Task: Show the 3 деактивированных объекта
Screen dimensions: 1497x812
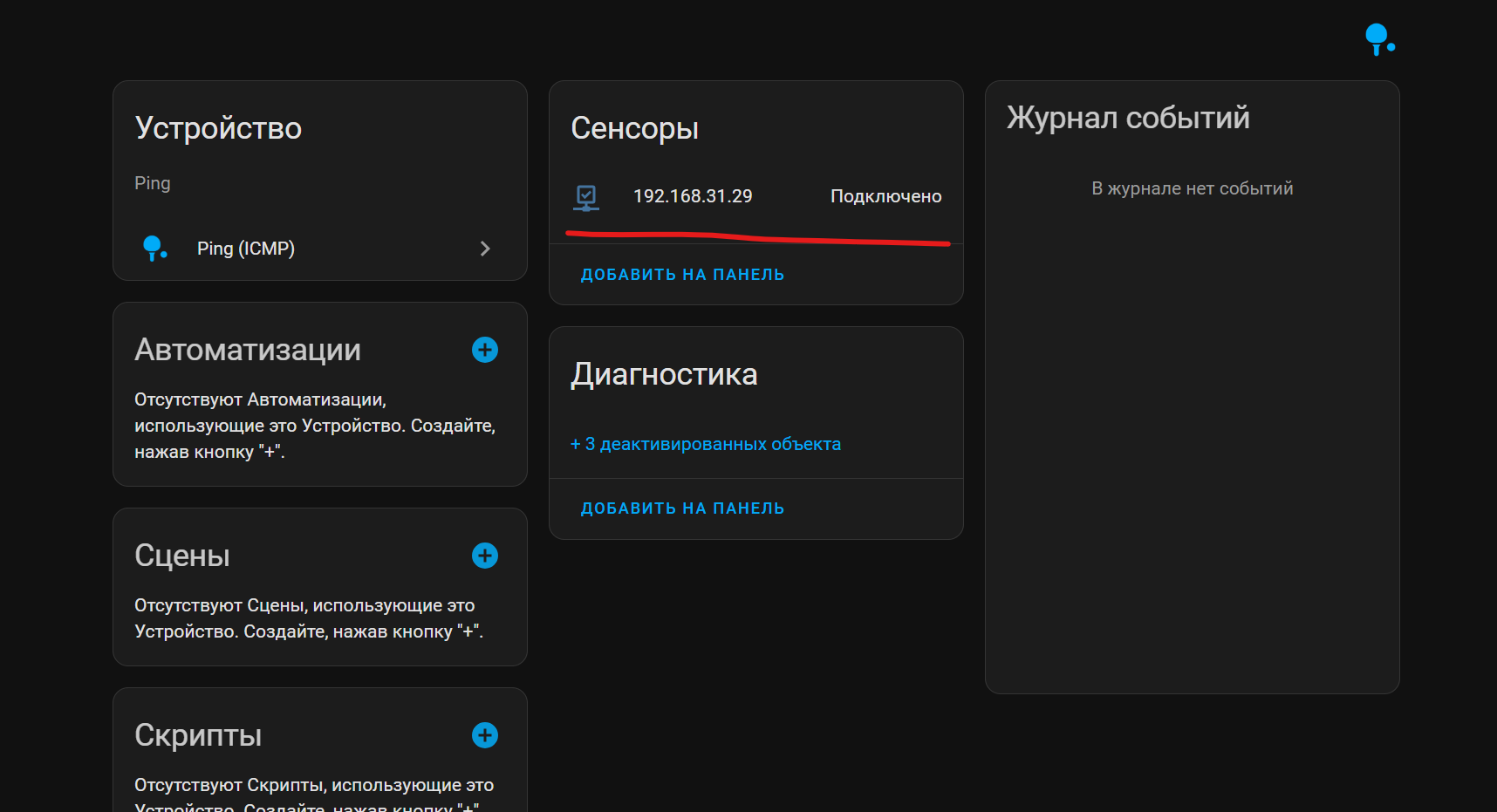Action: tap(706, 444)
